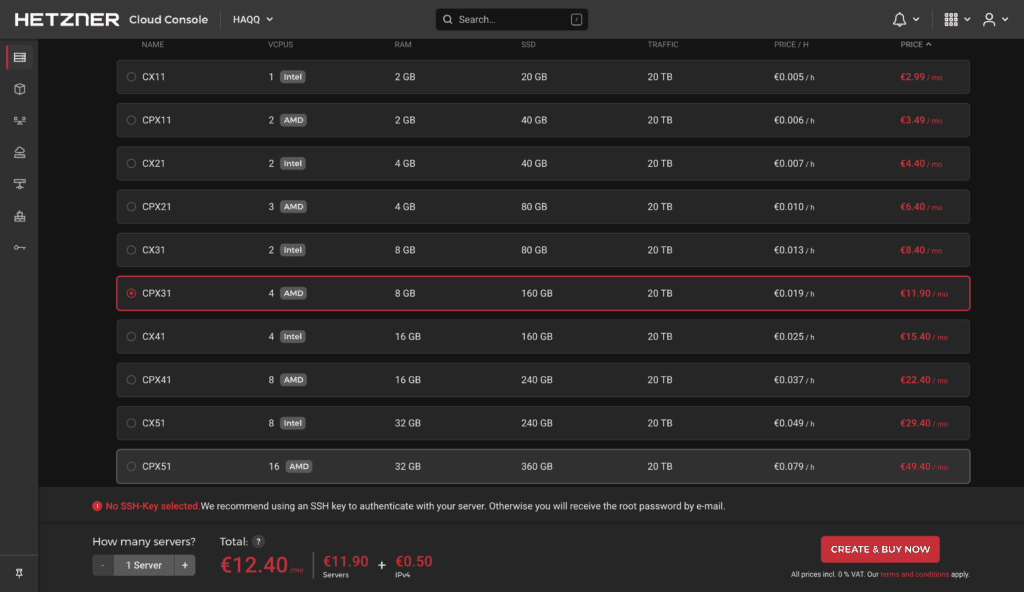Open the Load Balancers sidebar icon
Viewport: 1024px width, 592px height.
pos(20,184)
